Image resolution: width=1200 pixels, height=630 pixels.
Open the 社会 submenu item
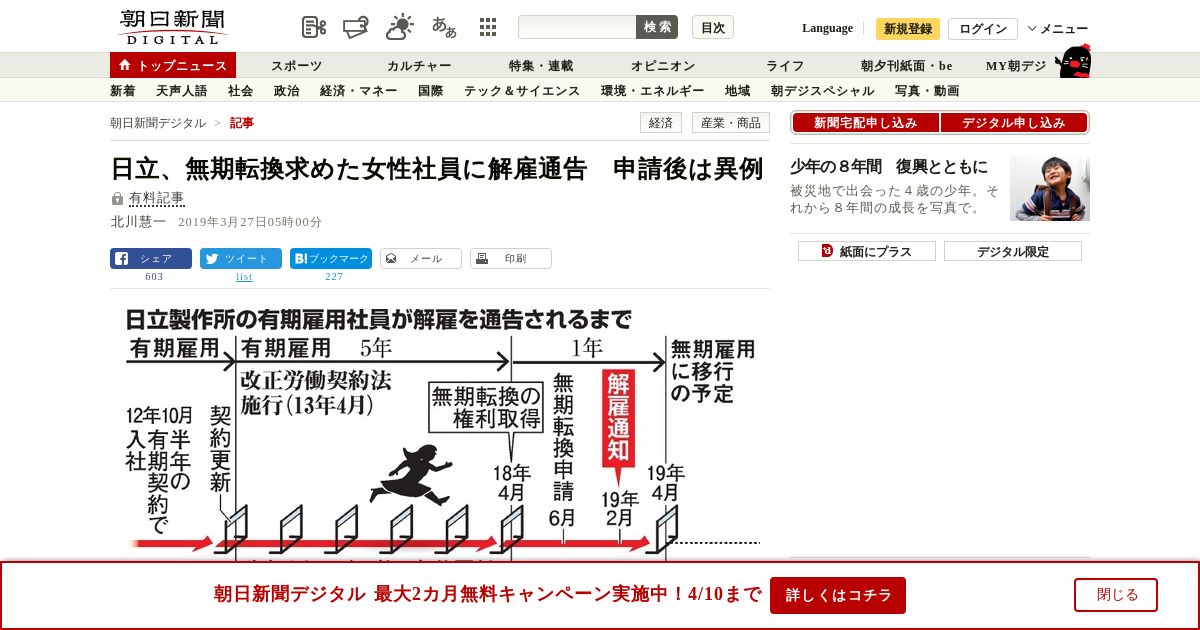pos(241,91)
